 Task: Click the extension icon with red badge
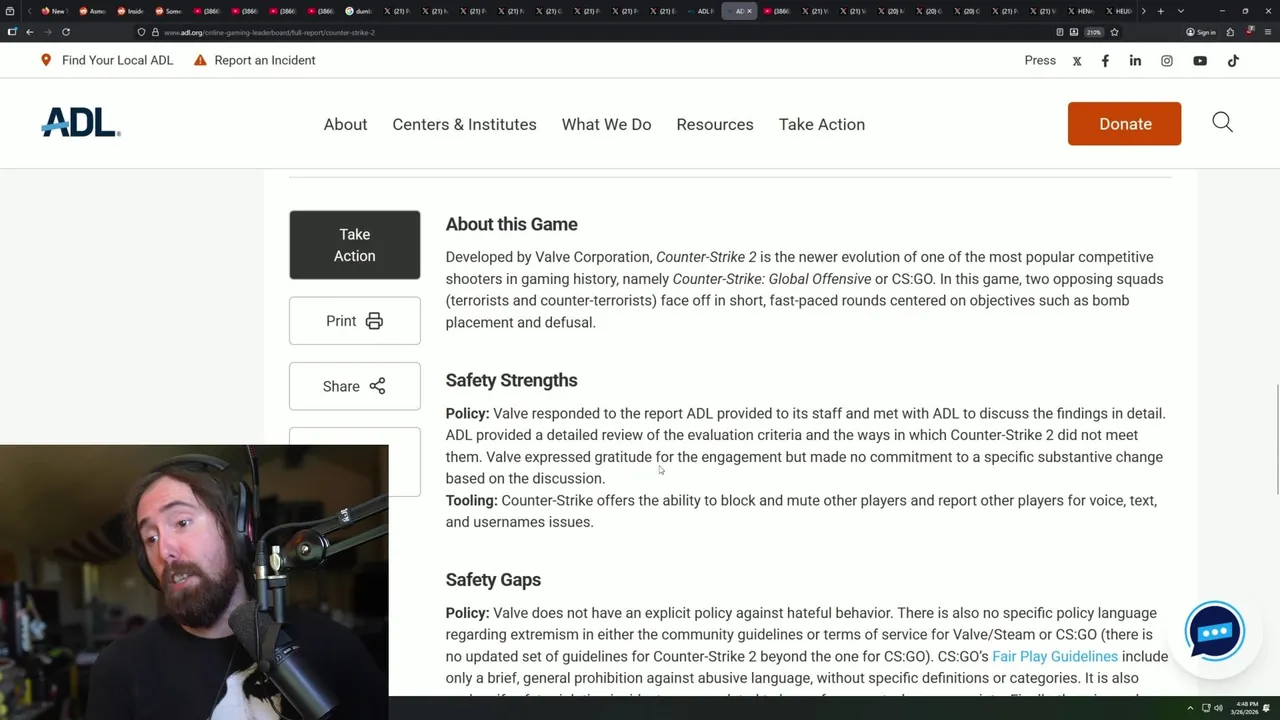tap(1250, 31)
